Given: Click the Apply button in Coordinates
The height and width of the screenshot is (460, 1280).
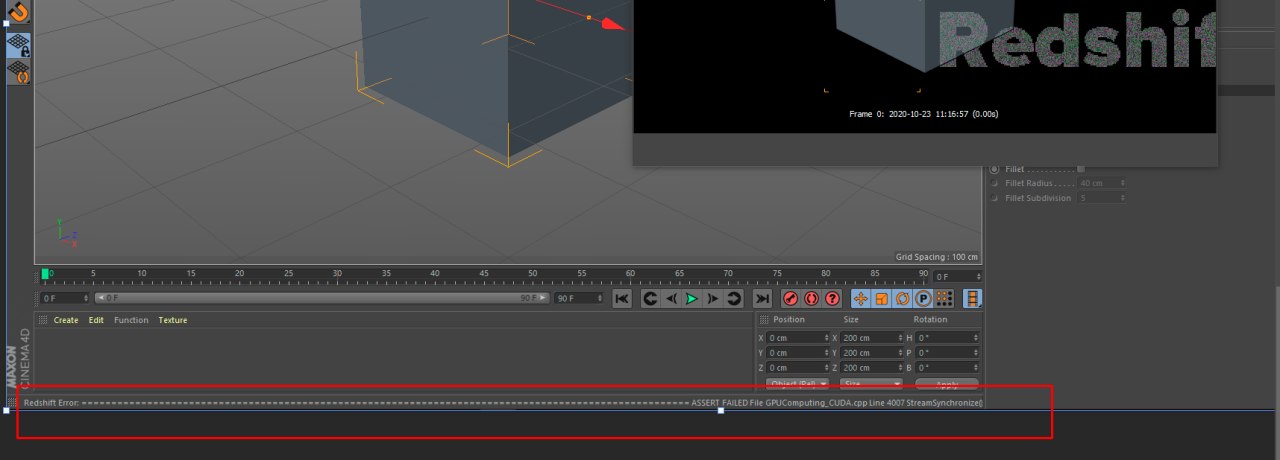Looking at the screenshot, I should pos(945,384).
